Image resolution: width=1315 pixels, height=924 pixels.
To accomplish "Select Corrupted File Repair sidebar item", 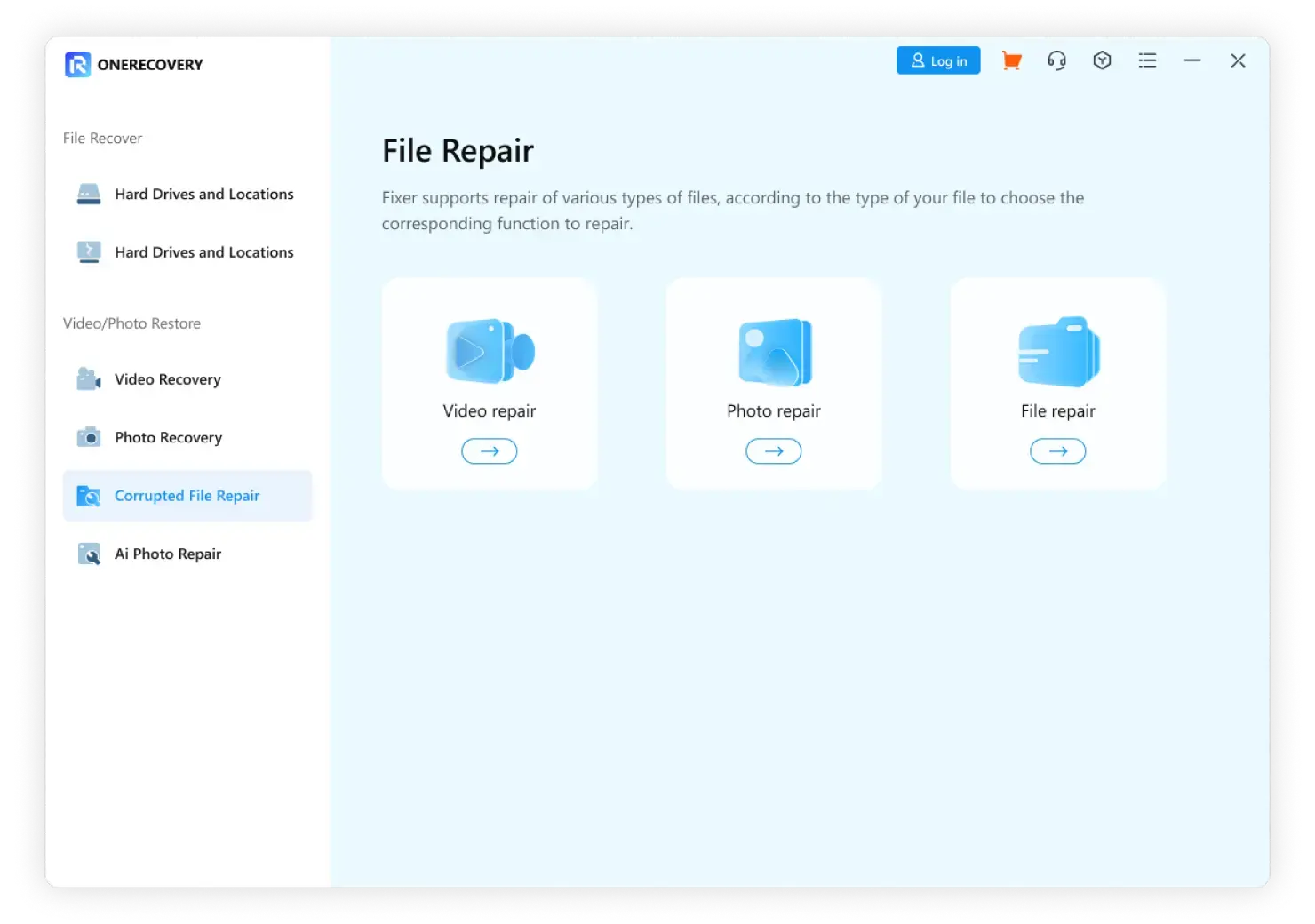I will pyautogui.click(x=187, y=496).
